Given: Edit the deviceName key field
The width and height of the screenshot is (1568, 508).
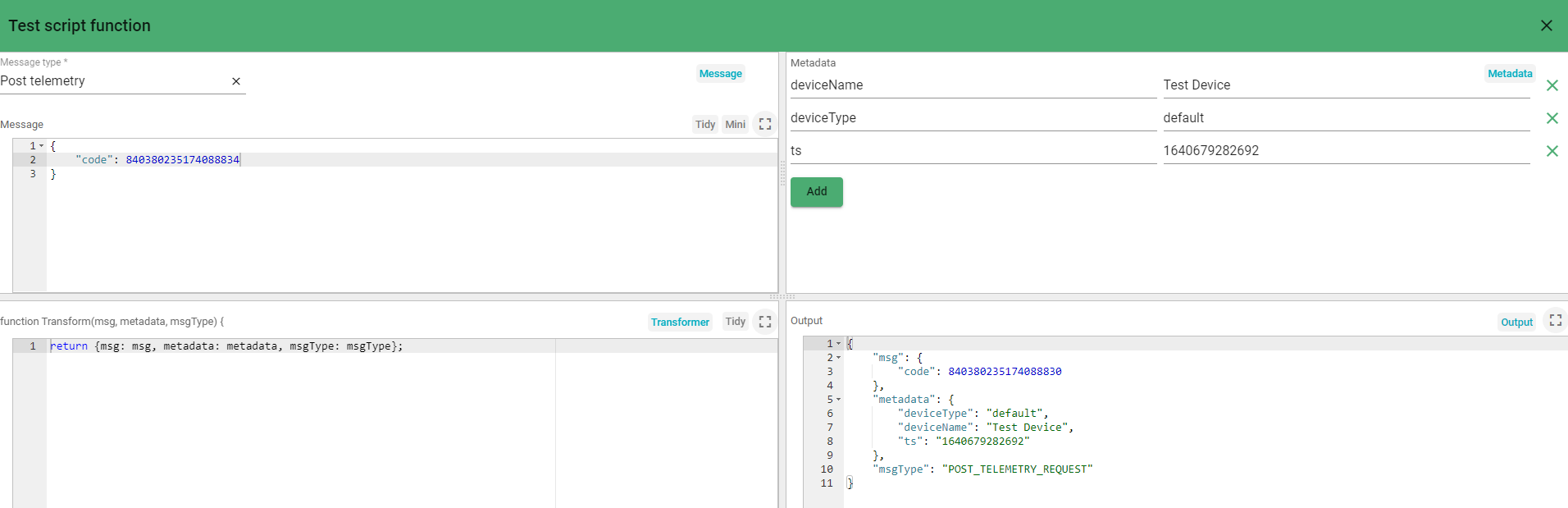Looking at the screenshot, I should click(973, 85).
